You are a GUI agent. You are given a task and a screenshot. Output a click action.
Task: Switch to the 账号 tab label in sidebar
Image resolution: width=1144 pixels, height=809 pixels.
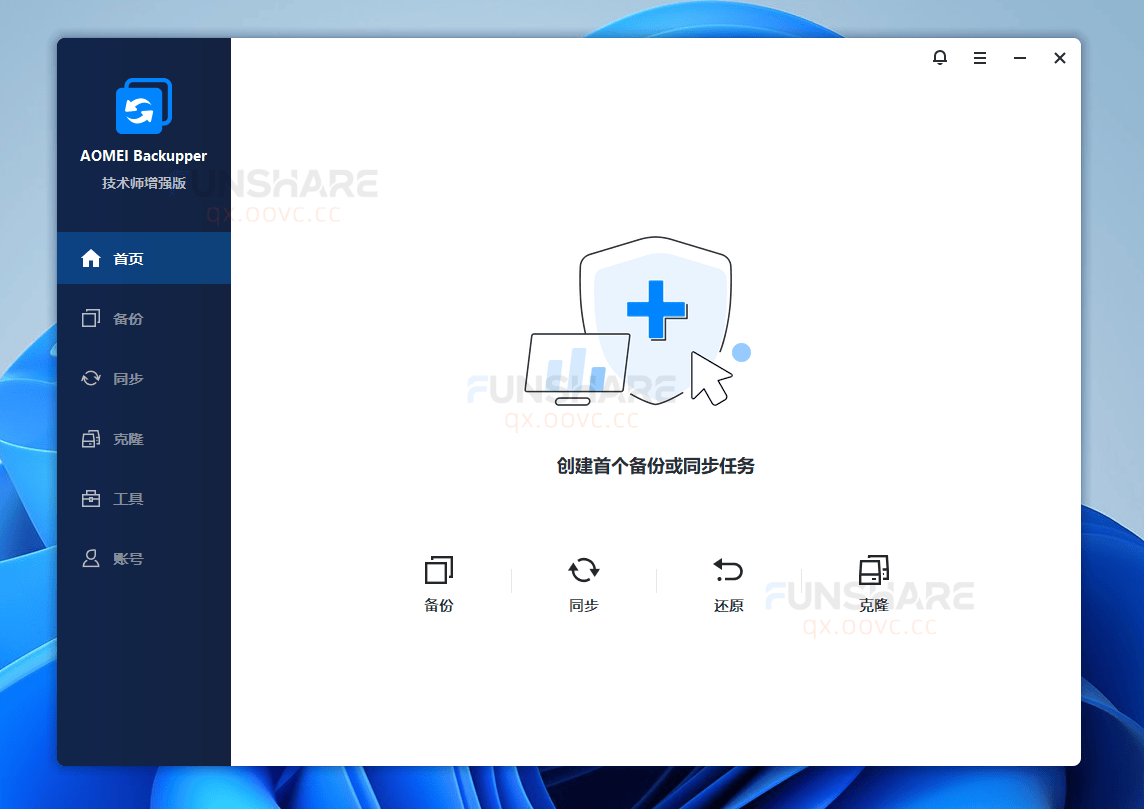(128, 559)
